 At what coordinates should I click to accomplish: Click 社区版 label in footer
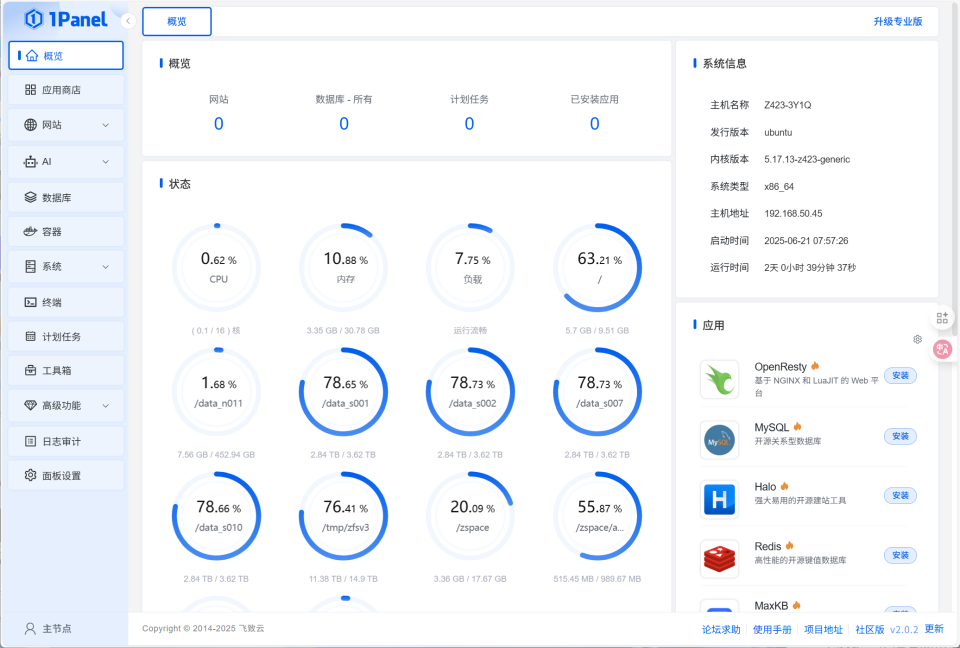click(869, 630)
